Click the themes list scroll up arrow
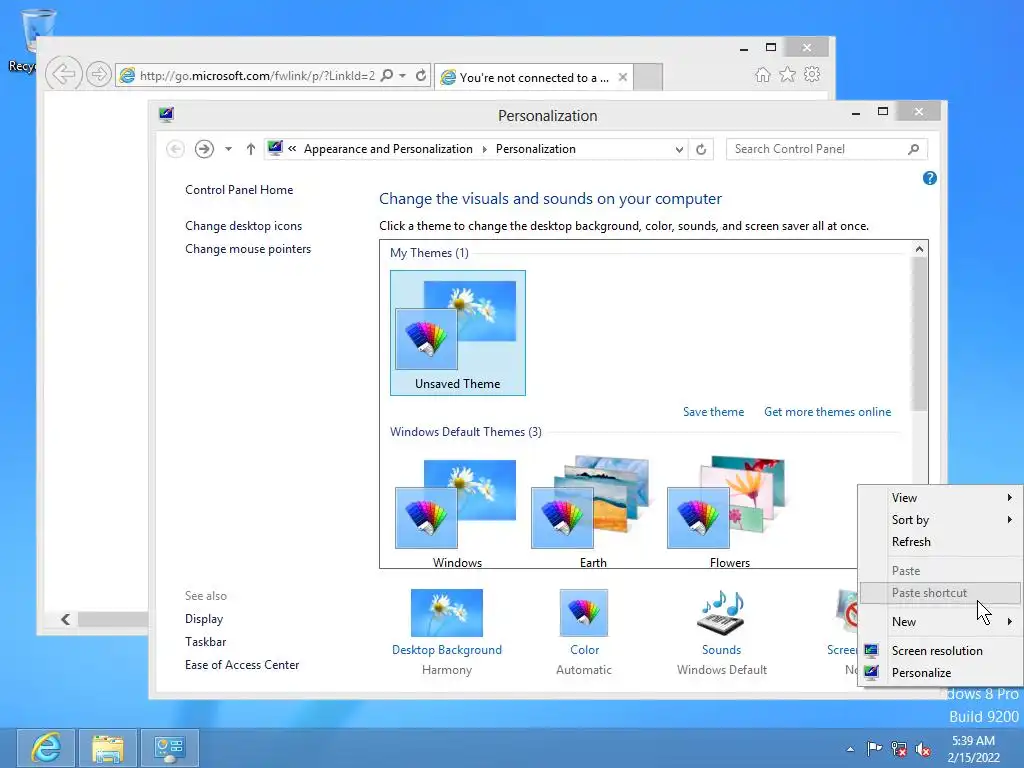The width and height of the screenshot is (1024, 768). (919, 249)
